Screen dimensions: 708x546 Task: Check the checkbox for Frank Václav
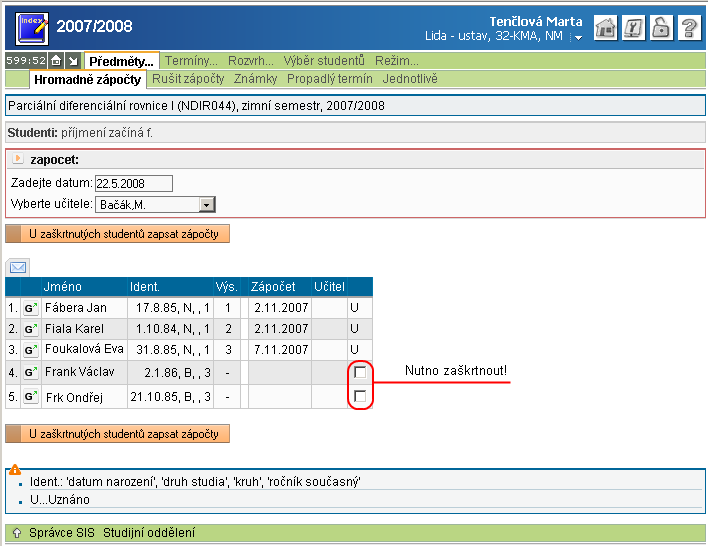[x=360, y=373]
